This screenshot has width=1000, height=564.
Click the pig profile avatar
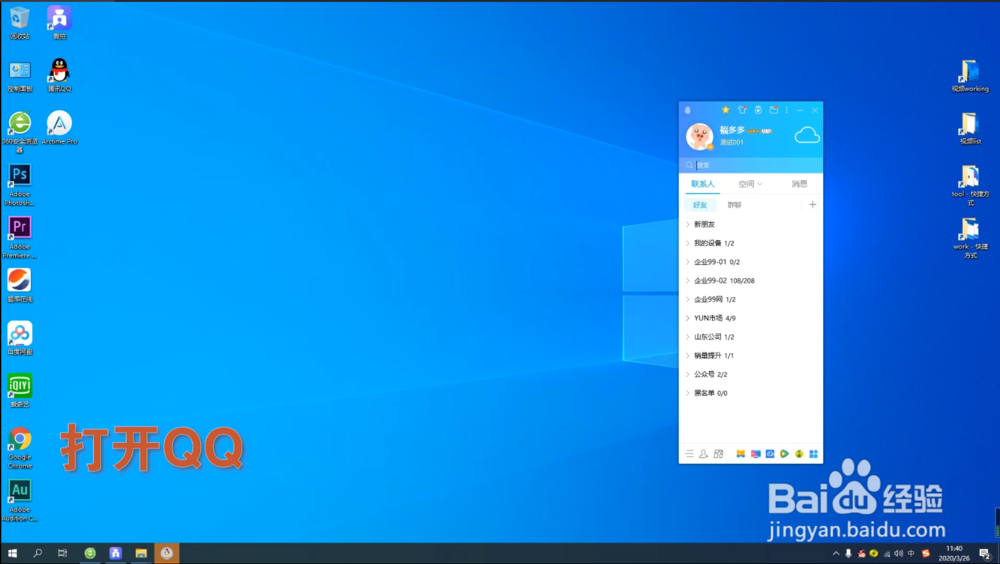point(700,136)
